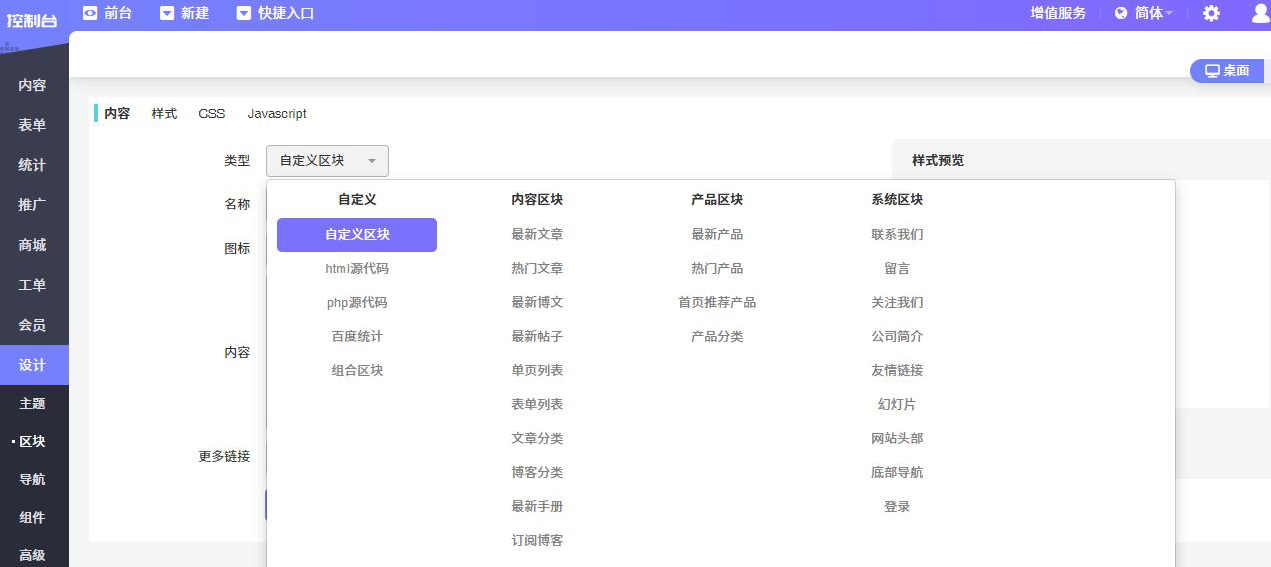Choose html源代码 block type
The image size is (1271, 567).
tap(357, 269)
